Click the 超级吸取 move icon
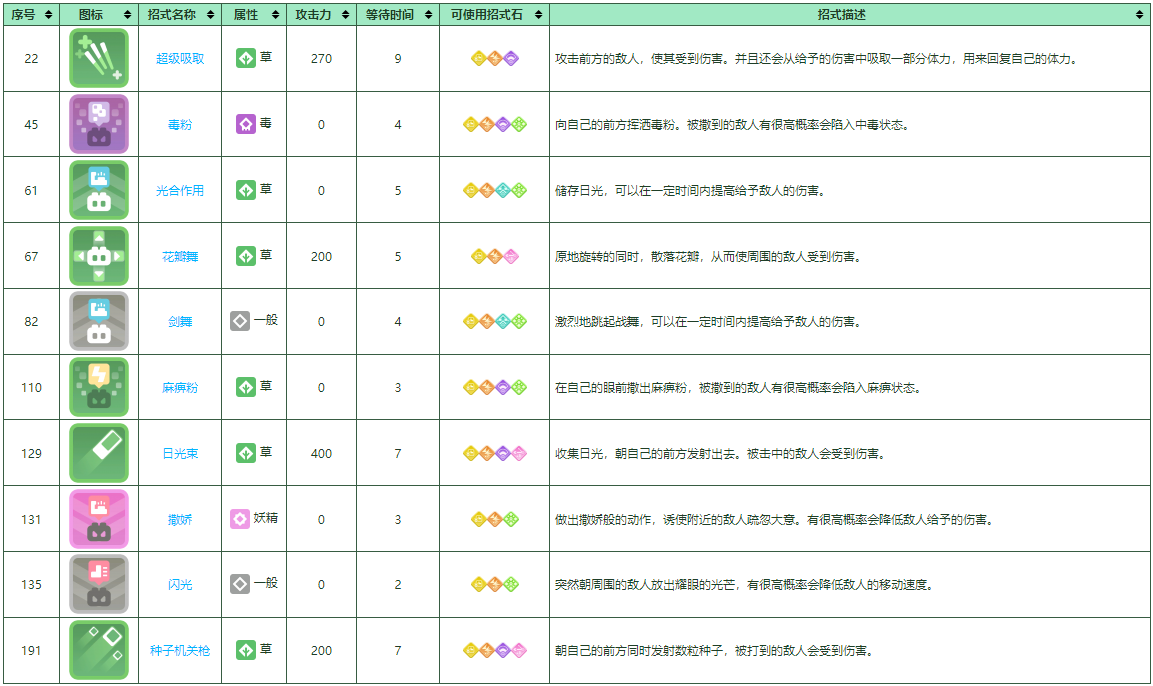The height and width of the screenshot is (686, 1153). pyautogui.click(x=99, y=58)
